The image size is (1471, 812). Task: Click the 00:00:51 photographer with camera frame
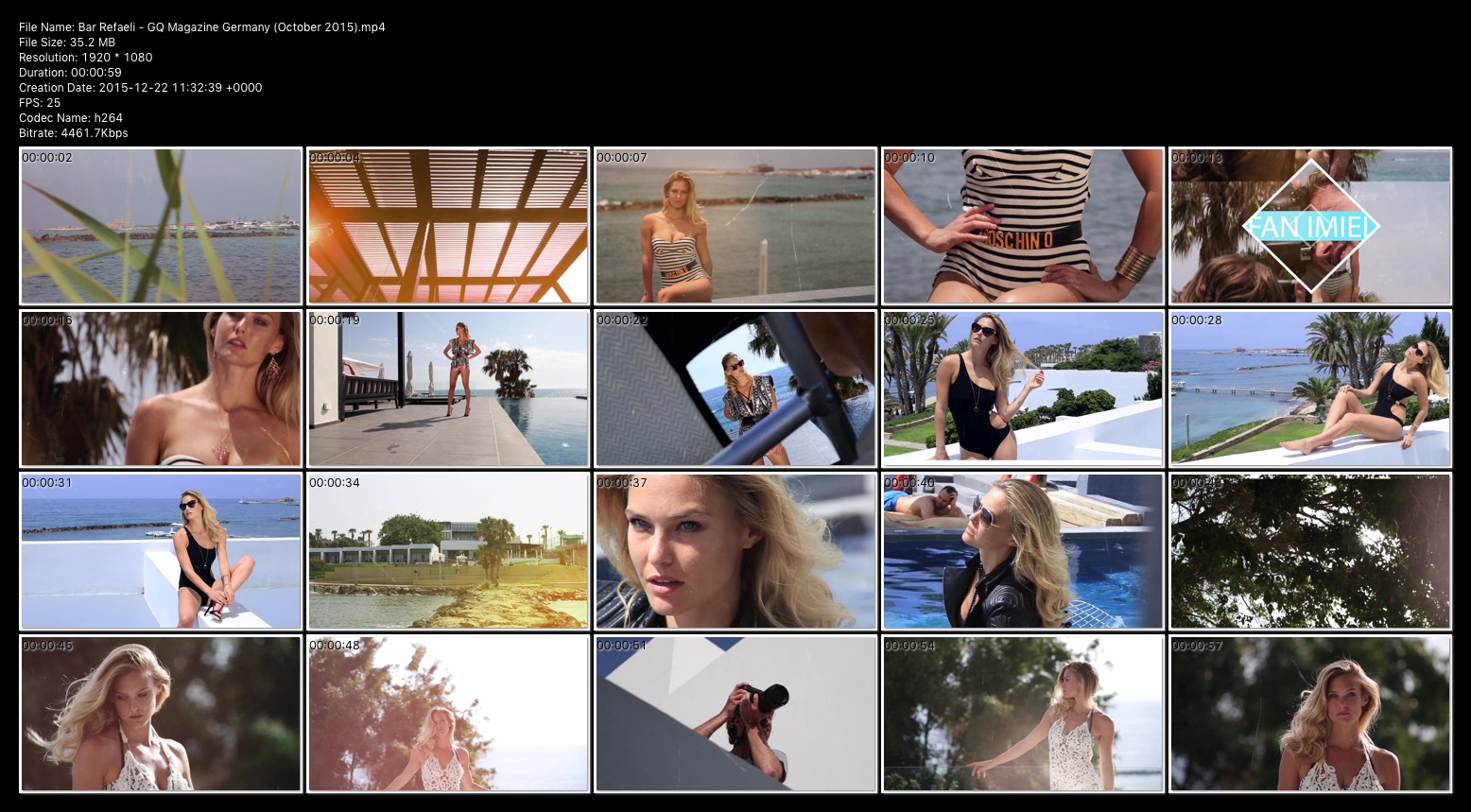(x=735, y=714)
